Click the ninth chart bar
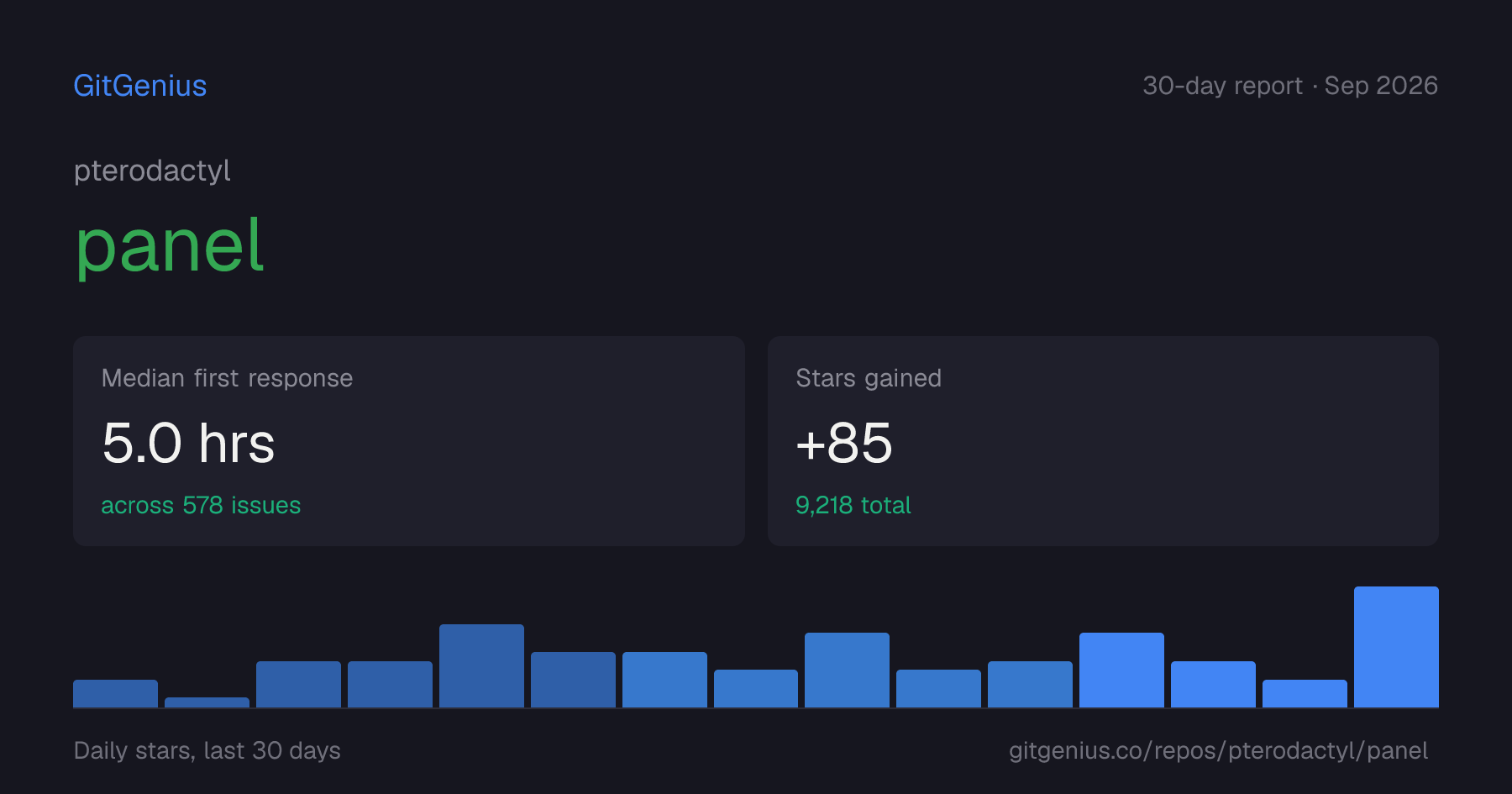This screenshot has height=794, width=1512. (x=847, y=670)
